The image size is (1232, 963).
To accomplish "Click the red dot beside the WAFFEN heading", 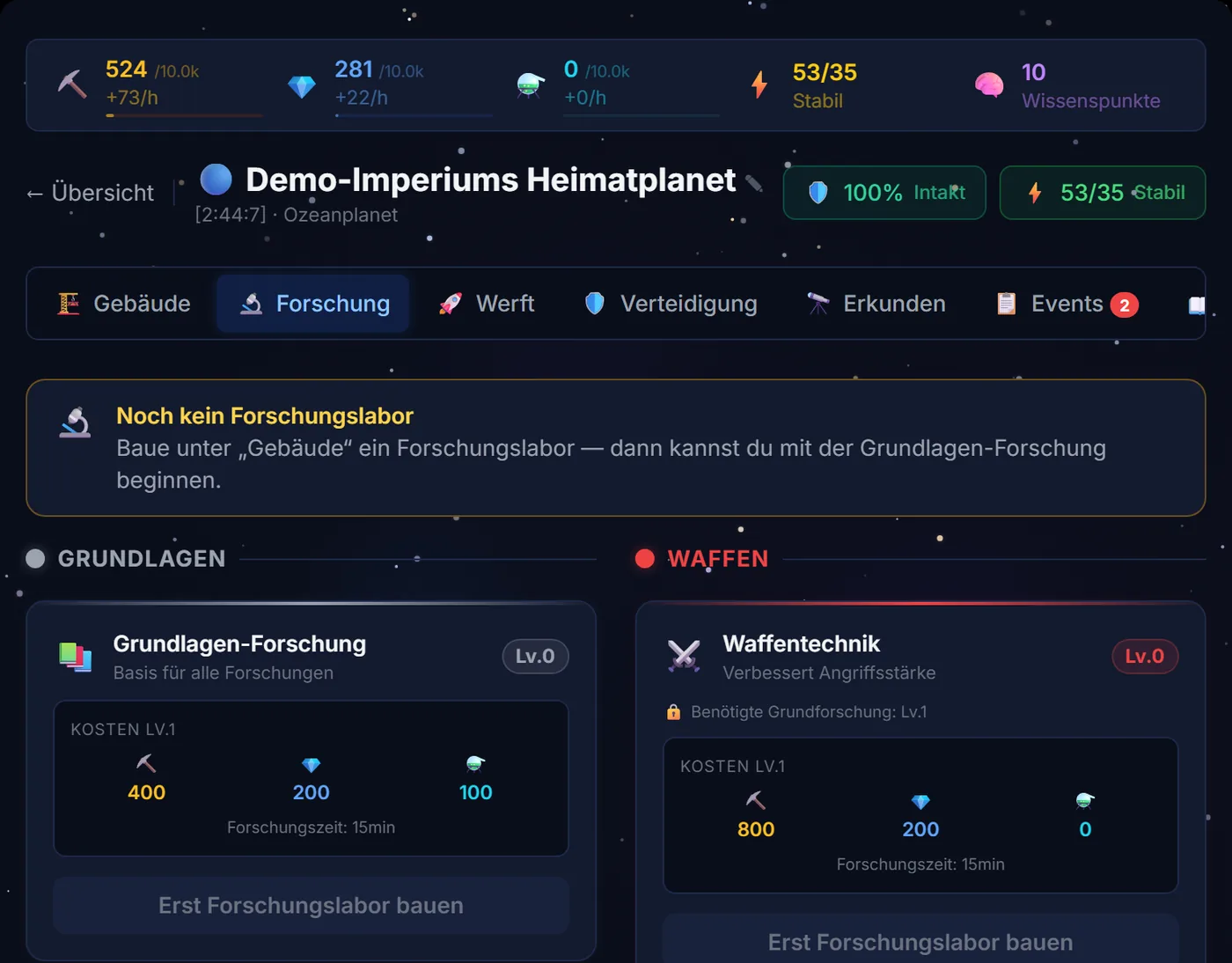I will pos(645,558).
